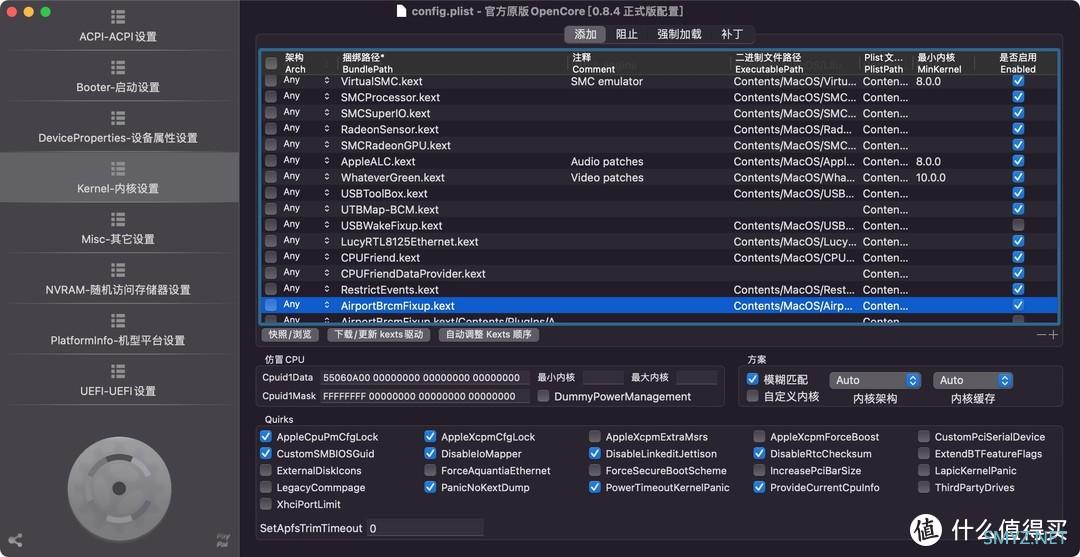Open the 内核架构 Auto dropdown
Image resolution: width=1080 pixels, height=557 pixels.
click(x=875, y=380)
